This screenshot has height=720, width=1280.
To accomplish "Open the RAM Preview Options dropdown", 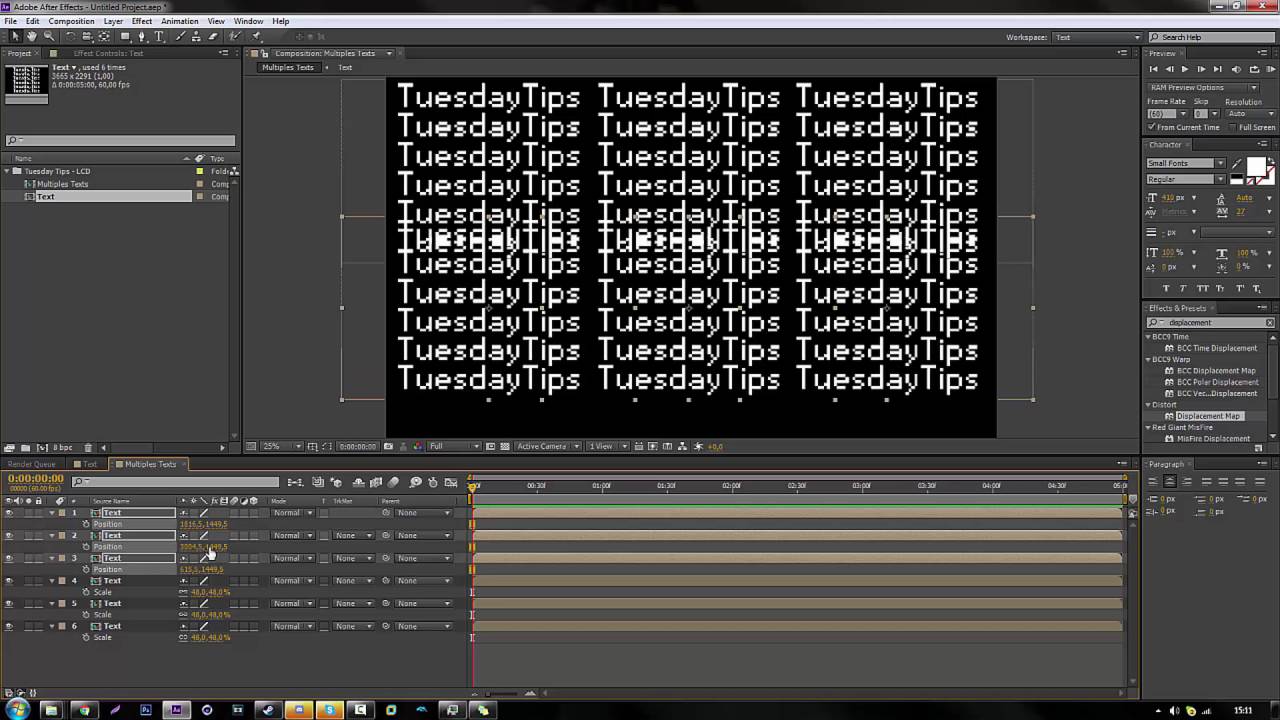I will point(1205,87).
